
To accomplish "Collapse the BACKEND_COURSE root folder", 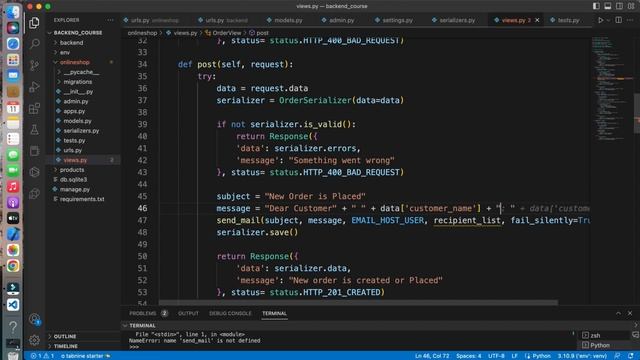I will click(x=78, y=33).
